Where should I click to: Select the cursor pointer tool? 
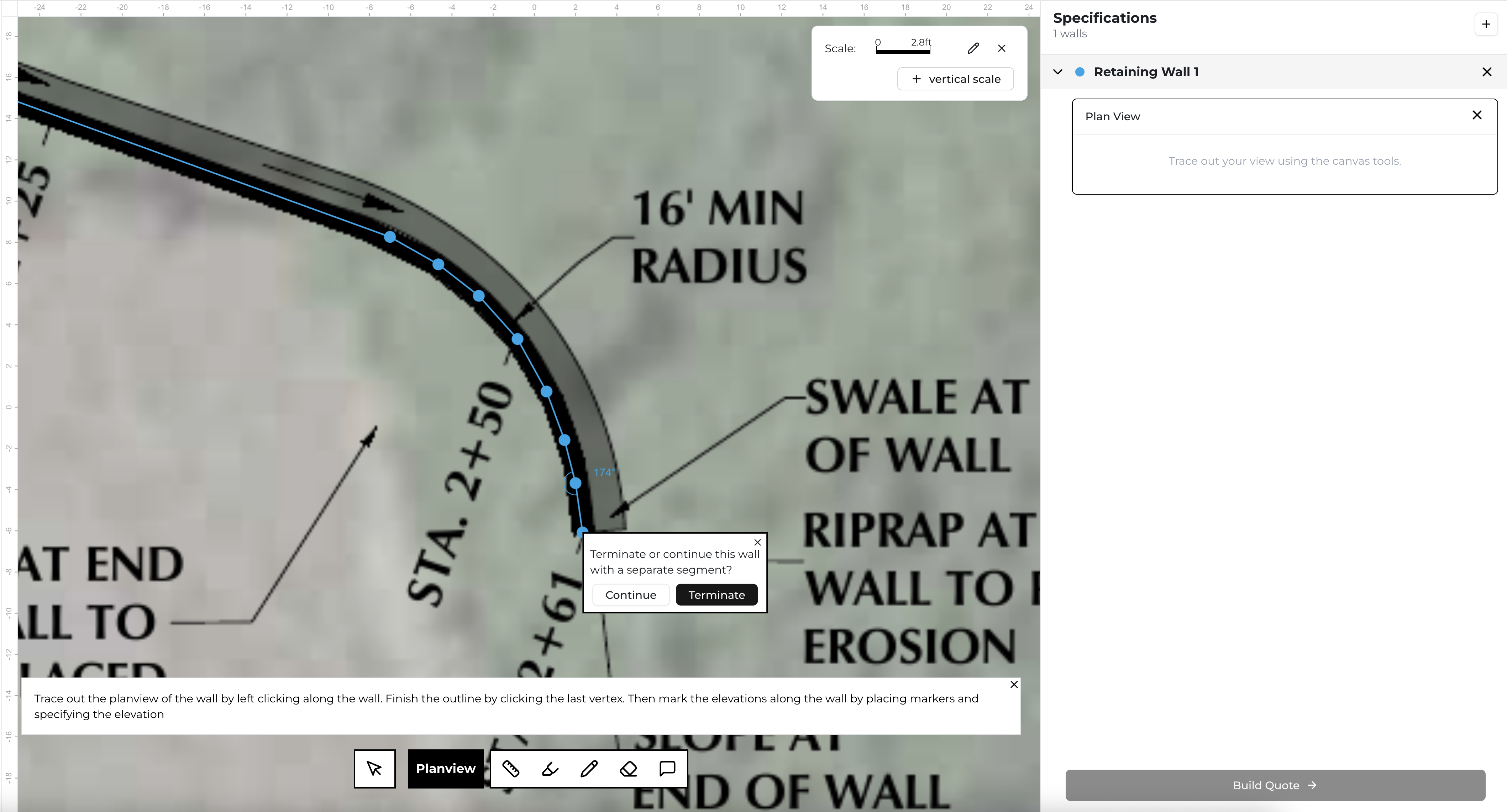tap(374, 769)
